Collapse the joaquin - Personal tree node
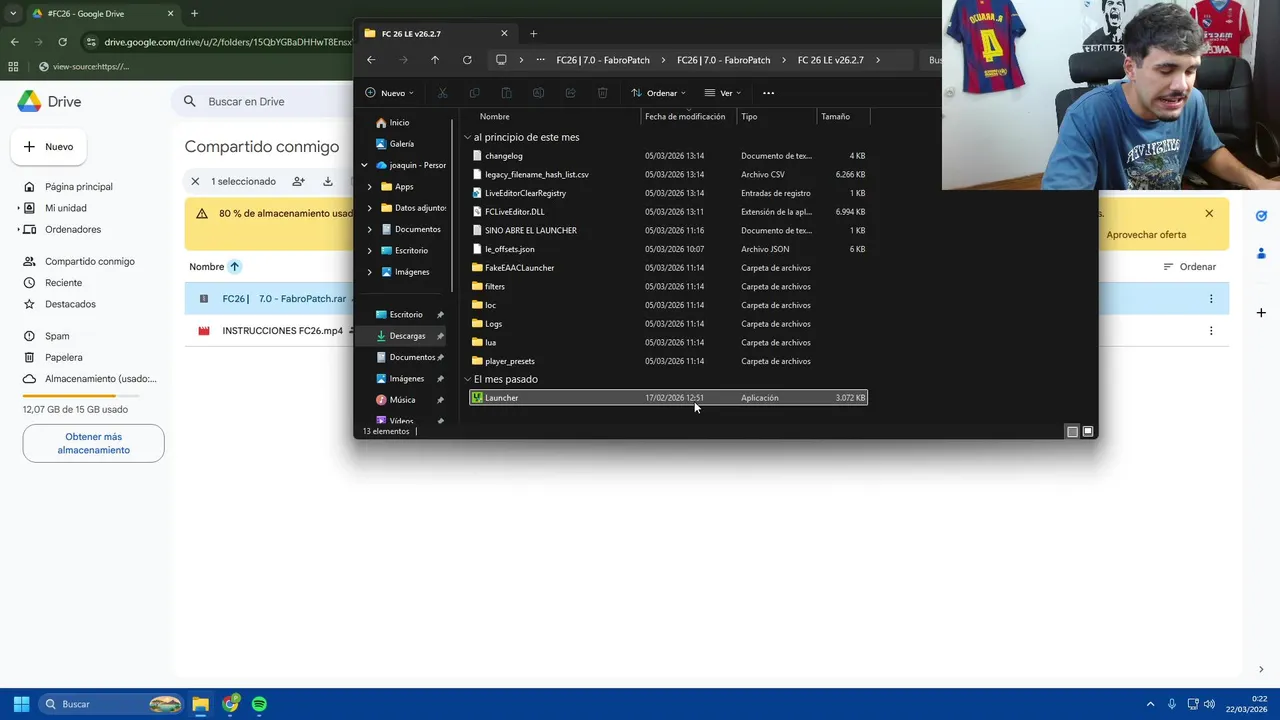 [364, 165]
